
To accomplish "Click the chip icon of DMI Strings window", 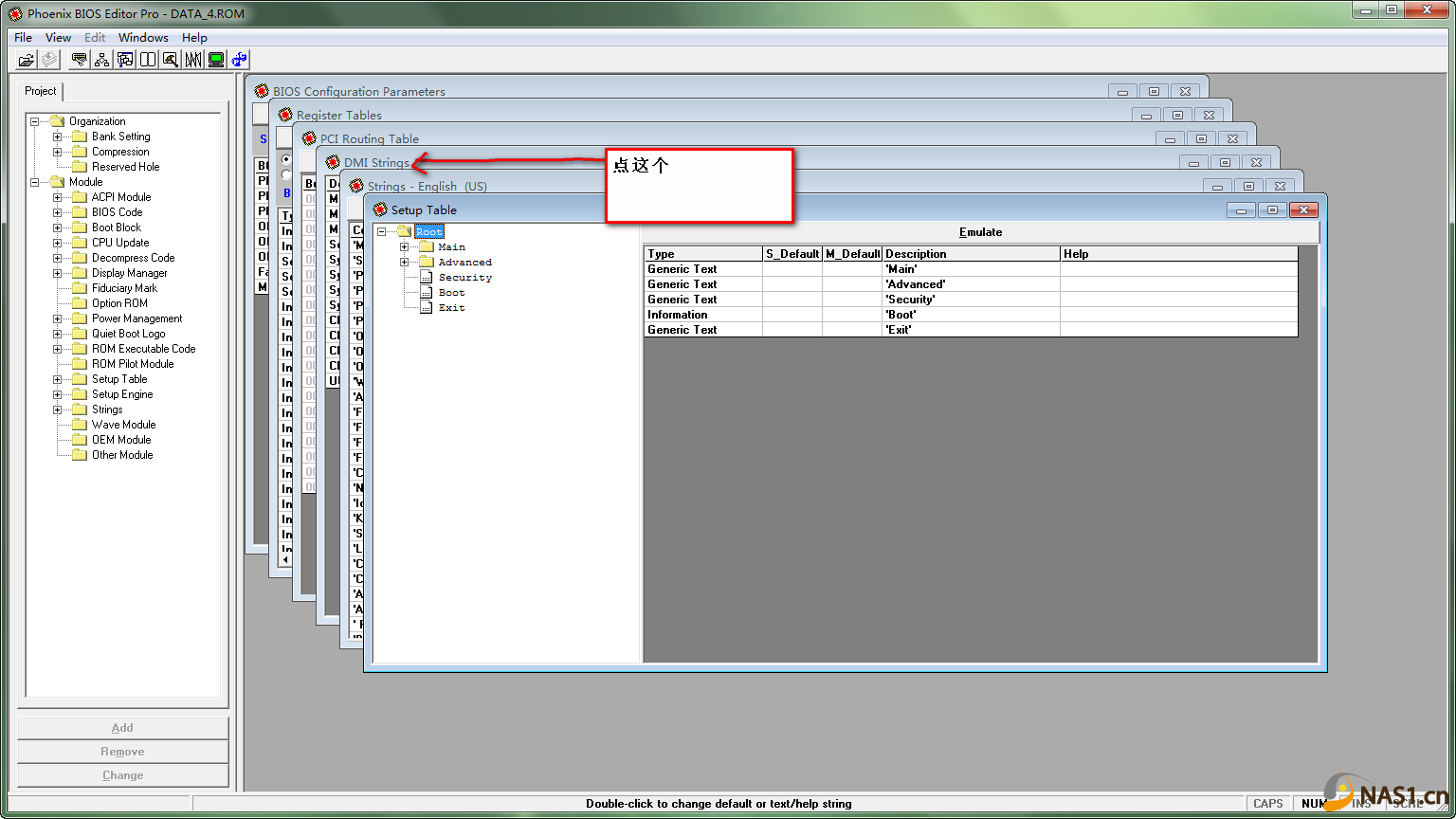I will coord(333,162).
